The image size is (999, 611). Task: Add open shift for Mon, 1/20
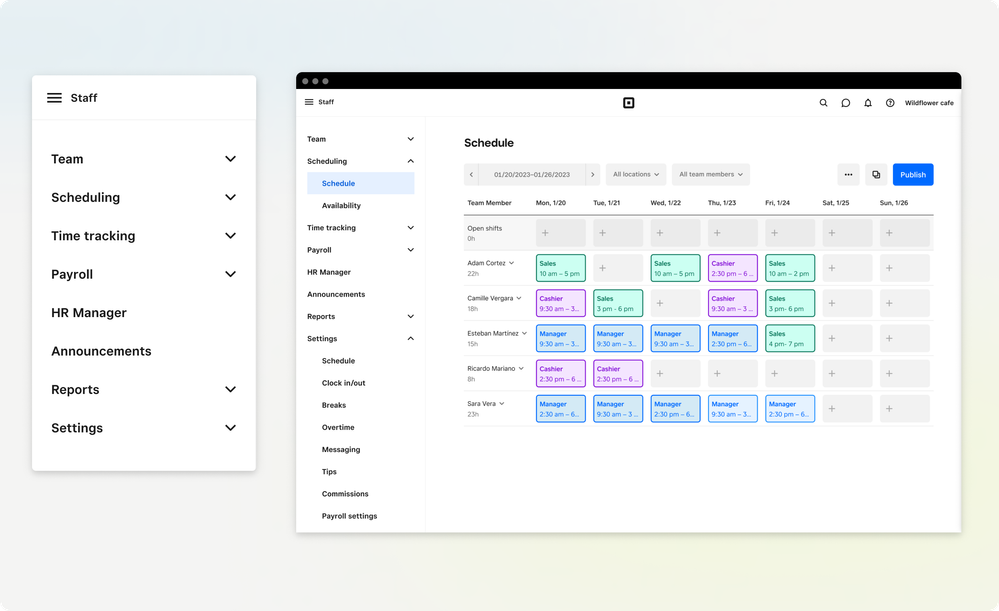click(x=545, y=233)
